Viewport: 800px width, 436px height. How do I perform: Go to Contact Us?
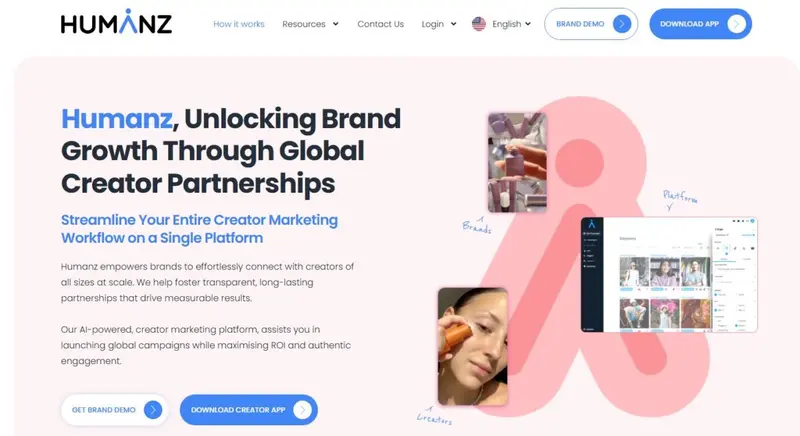click(x=381, y=24)
